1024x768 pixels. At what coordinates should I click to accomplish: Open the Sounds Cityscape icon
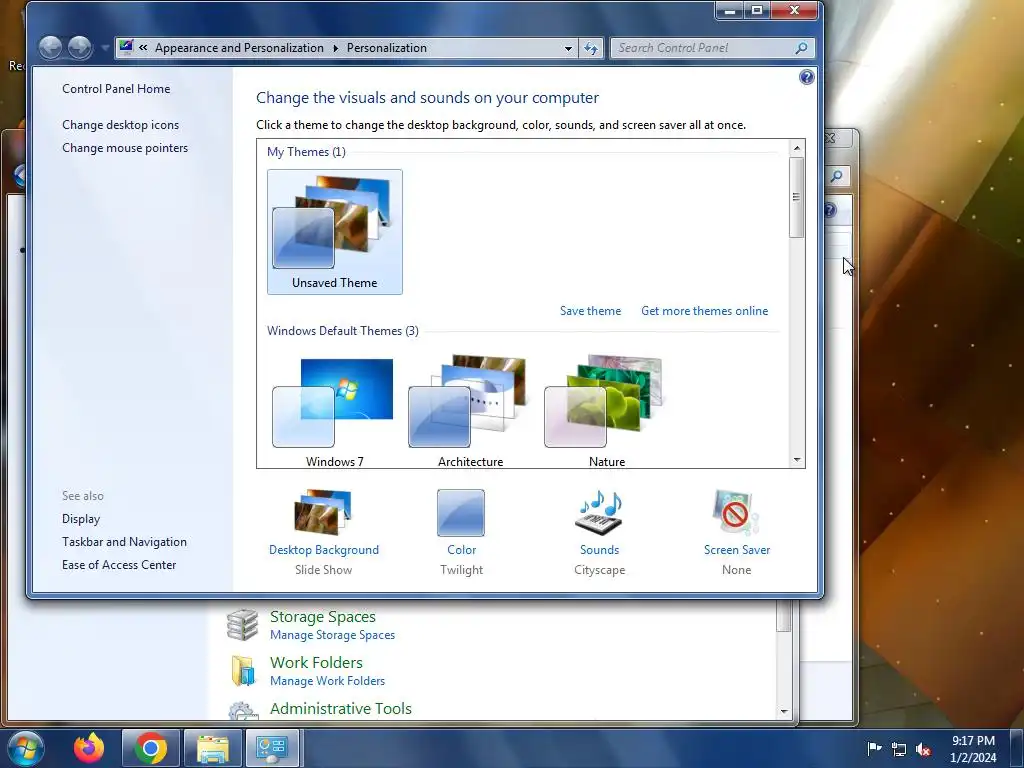[599, 513]
